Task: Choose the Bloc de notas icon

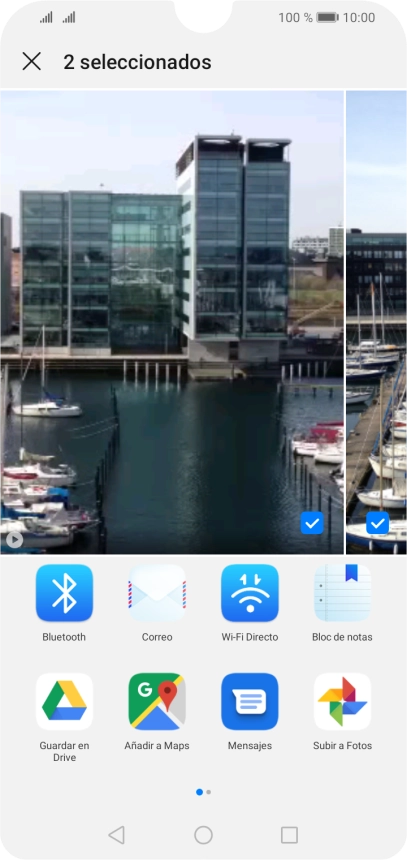Action: (x=342, y=593)
